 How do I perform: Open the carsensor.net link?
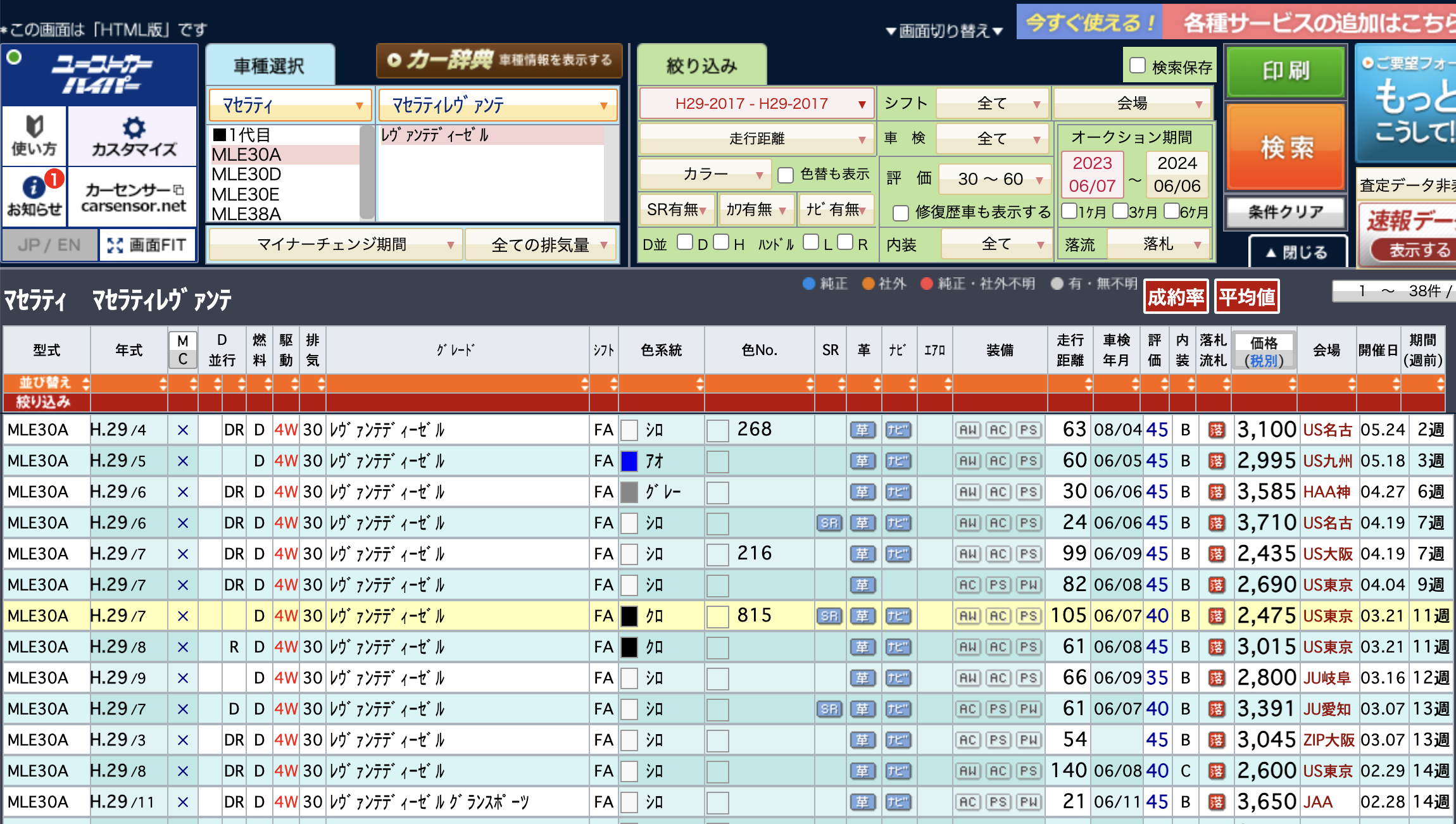133,197
